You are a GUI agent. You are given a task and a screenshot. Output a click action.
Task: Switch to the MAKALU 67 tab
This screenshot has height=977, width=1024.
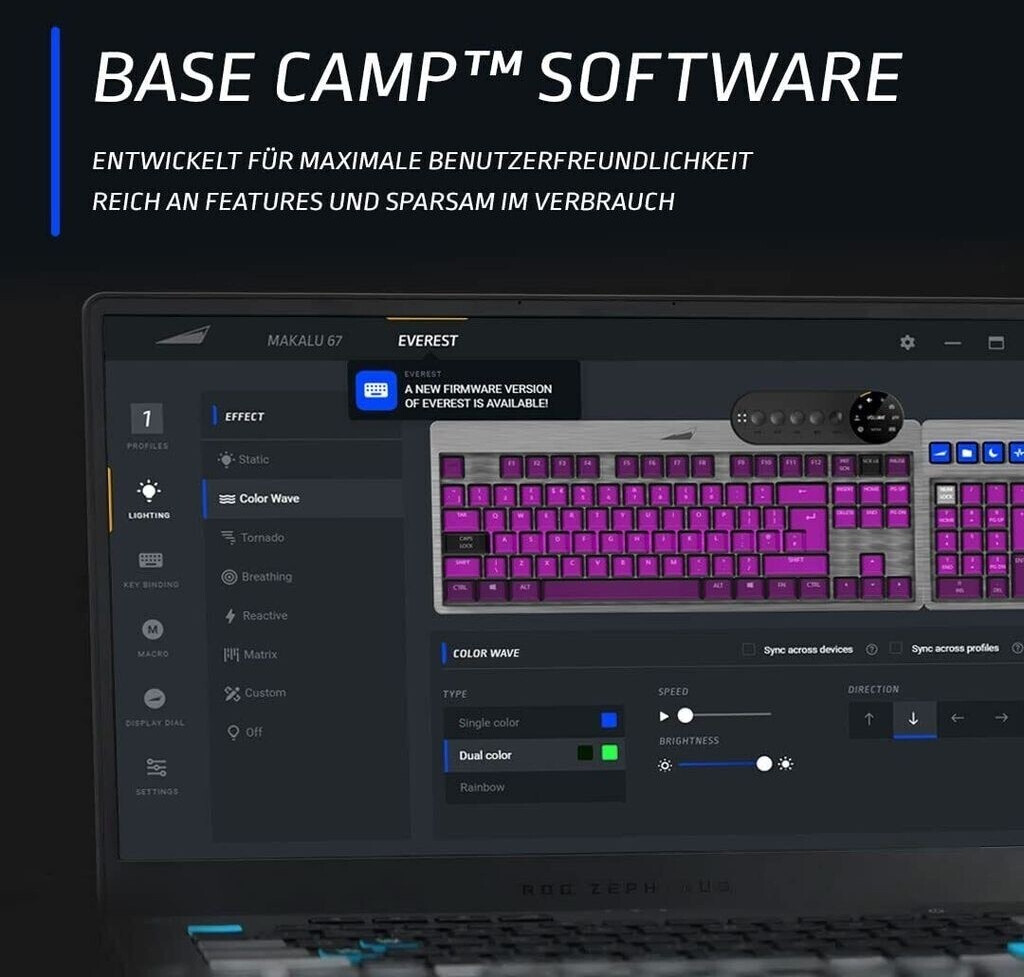(x=304, y=341)
